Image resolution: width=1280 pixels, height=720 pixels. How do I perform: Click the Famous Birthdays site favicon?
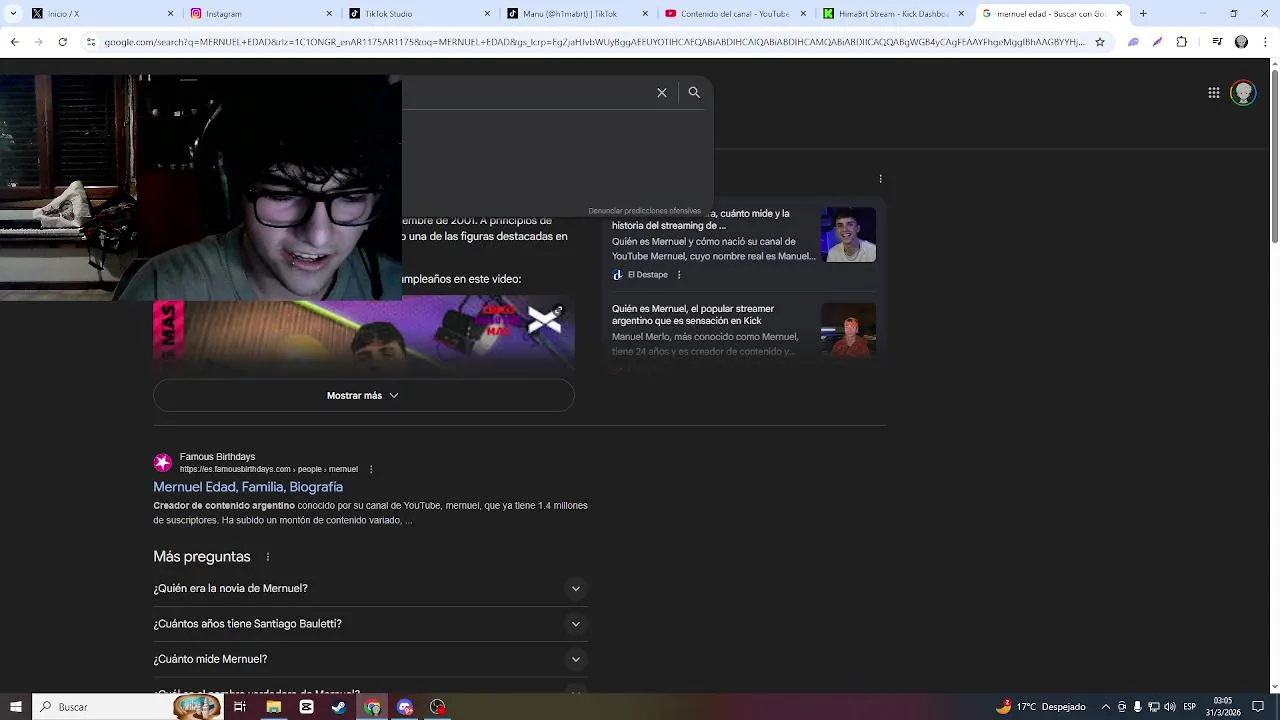point(163,463)
